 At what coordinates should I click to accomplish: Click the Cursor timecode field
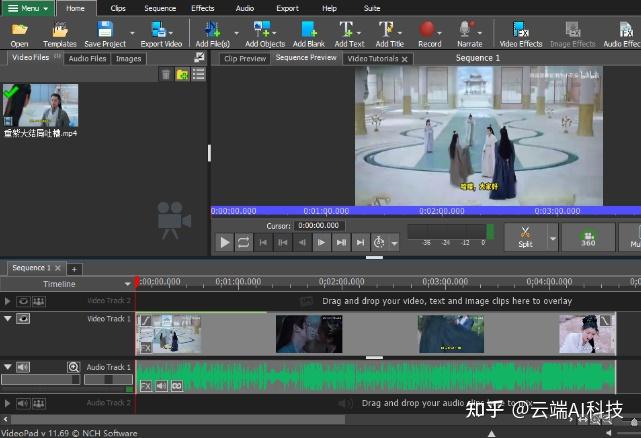319,225
